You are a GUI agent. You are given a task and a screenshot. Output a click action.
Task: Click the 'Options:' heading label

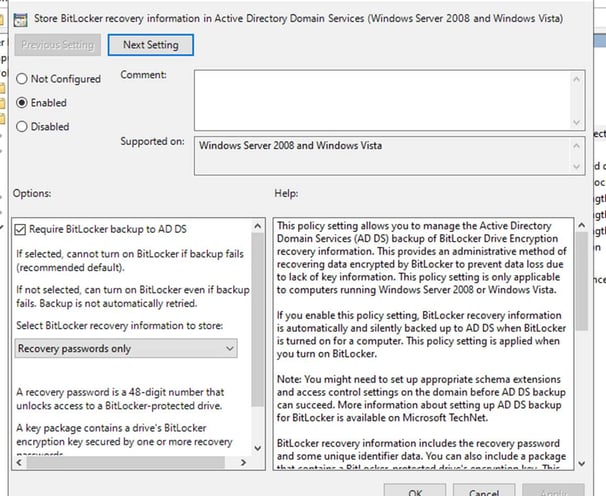click(x=32, y=193)
